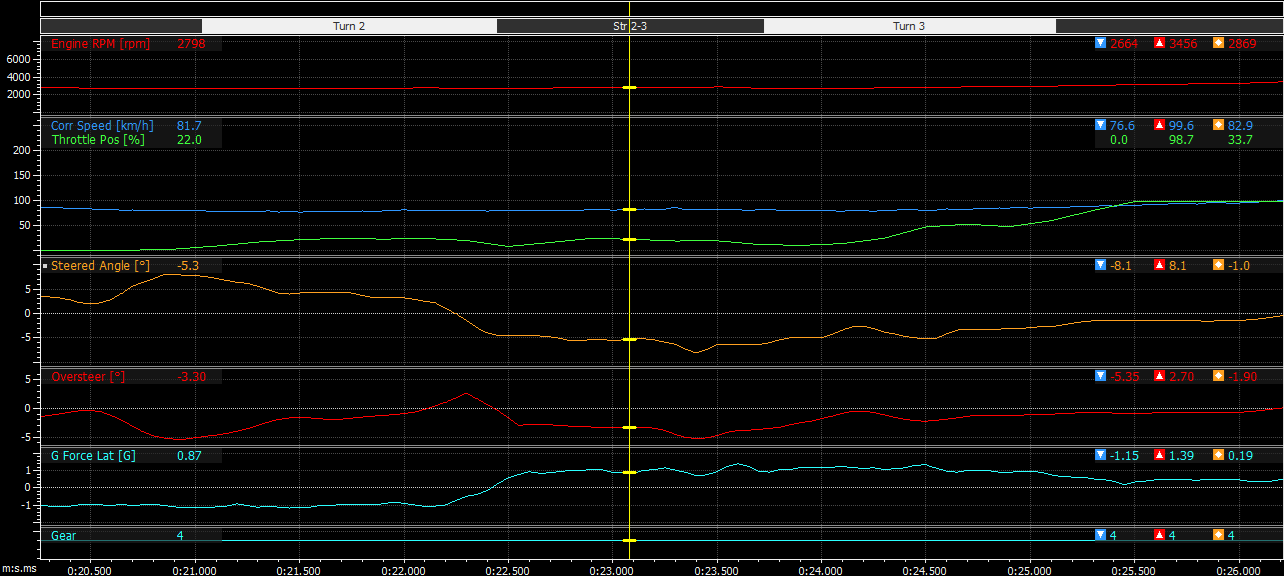1284x576 pixels.
Task: Click the Gear maximum icon
Action: pyautogui.click(x=1160, y=535)
